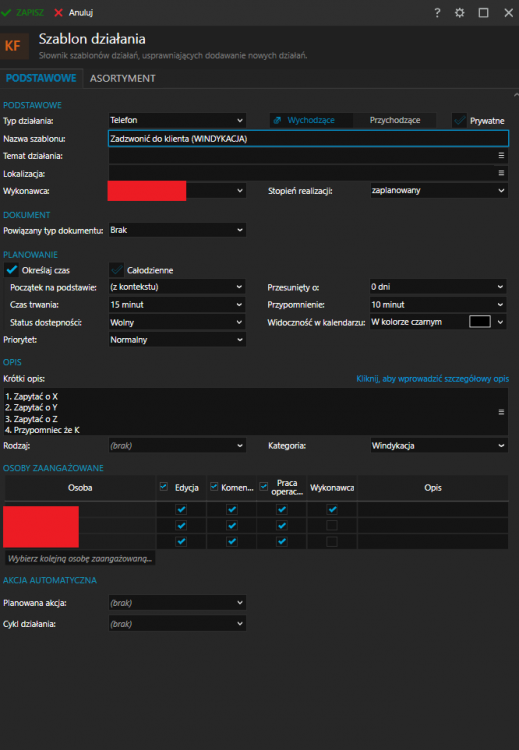Expand the Typ działania dropdown
This screenshot has height=750, width=519.
click(177, 120)
